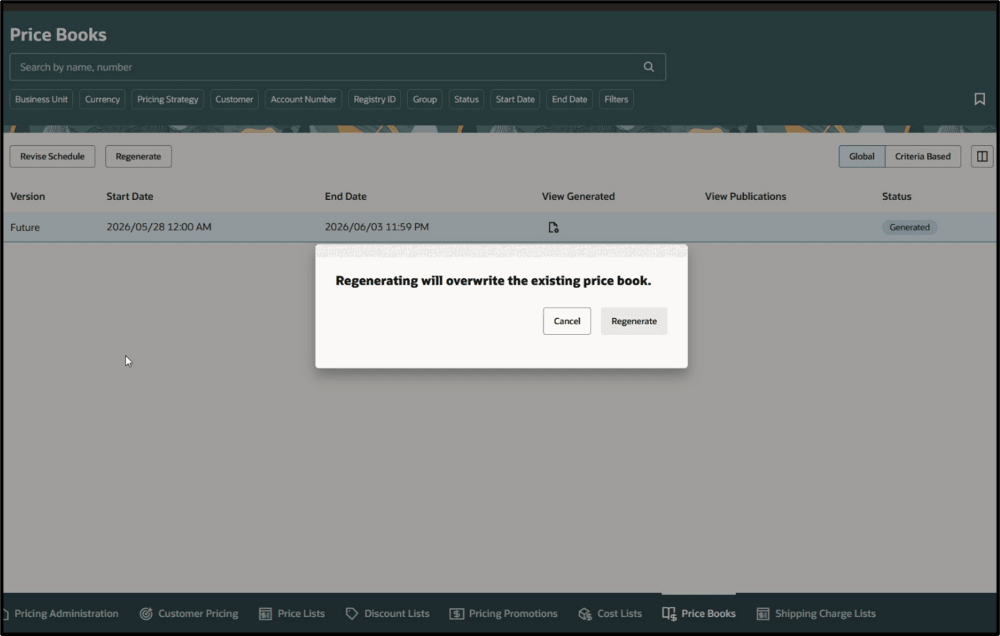
Task: Go to Customer Pricing tab
Action: click(x=198, y=614)
